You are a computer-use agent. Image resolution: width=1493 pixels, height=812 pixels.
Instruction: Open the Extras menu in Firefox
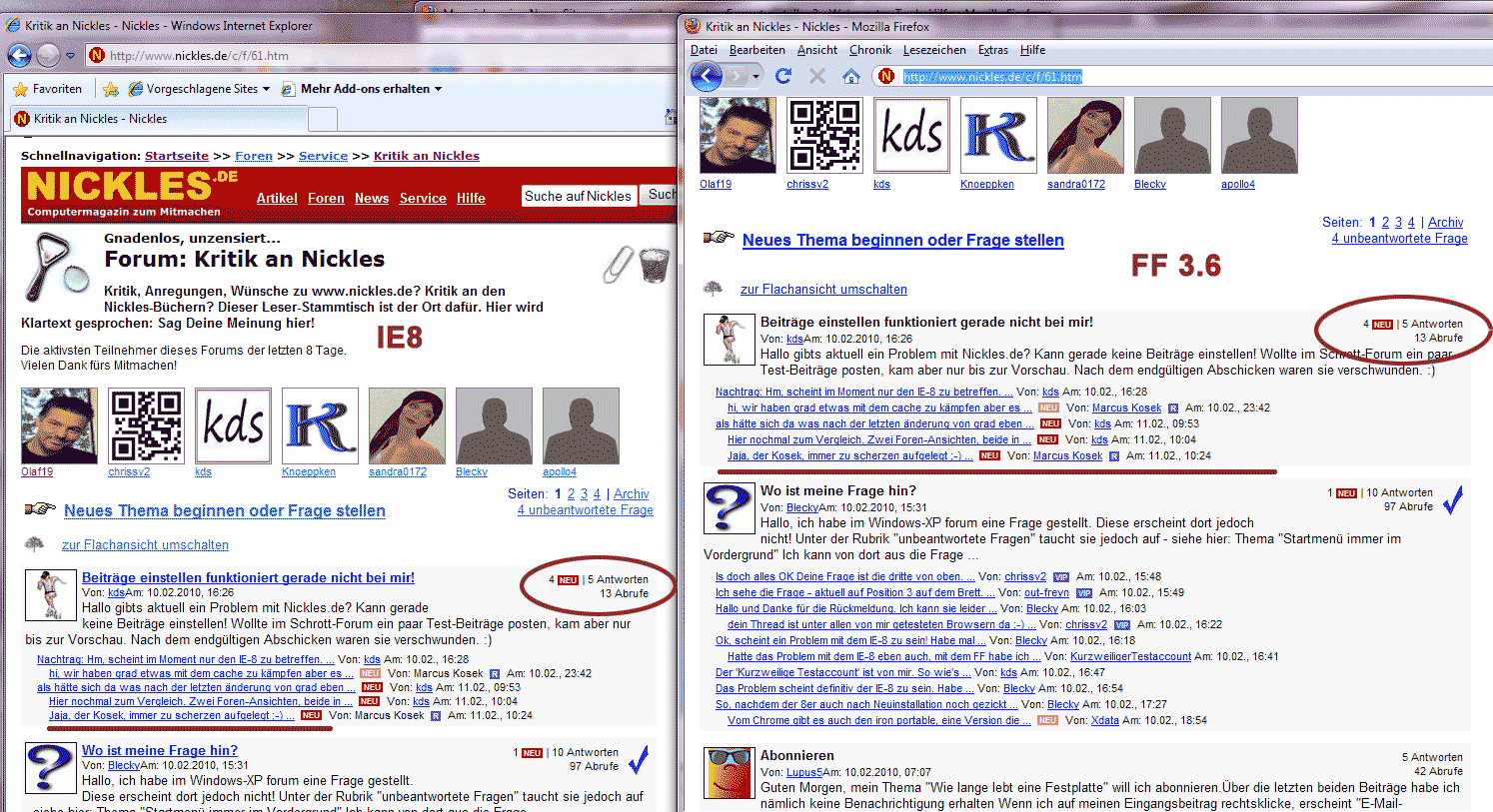(x=993, y=50)
